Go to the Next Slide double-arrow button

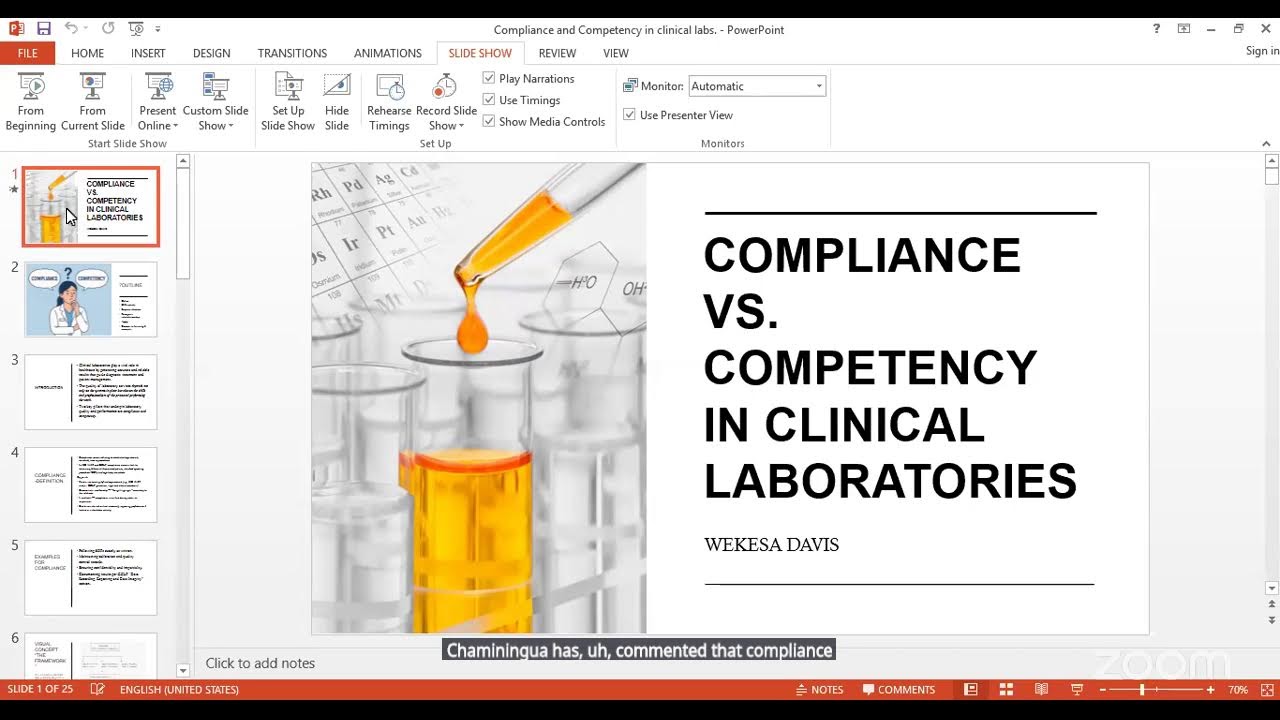tap(1272, 622)
